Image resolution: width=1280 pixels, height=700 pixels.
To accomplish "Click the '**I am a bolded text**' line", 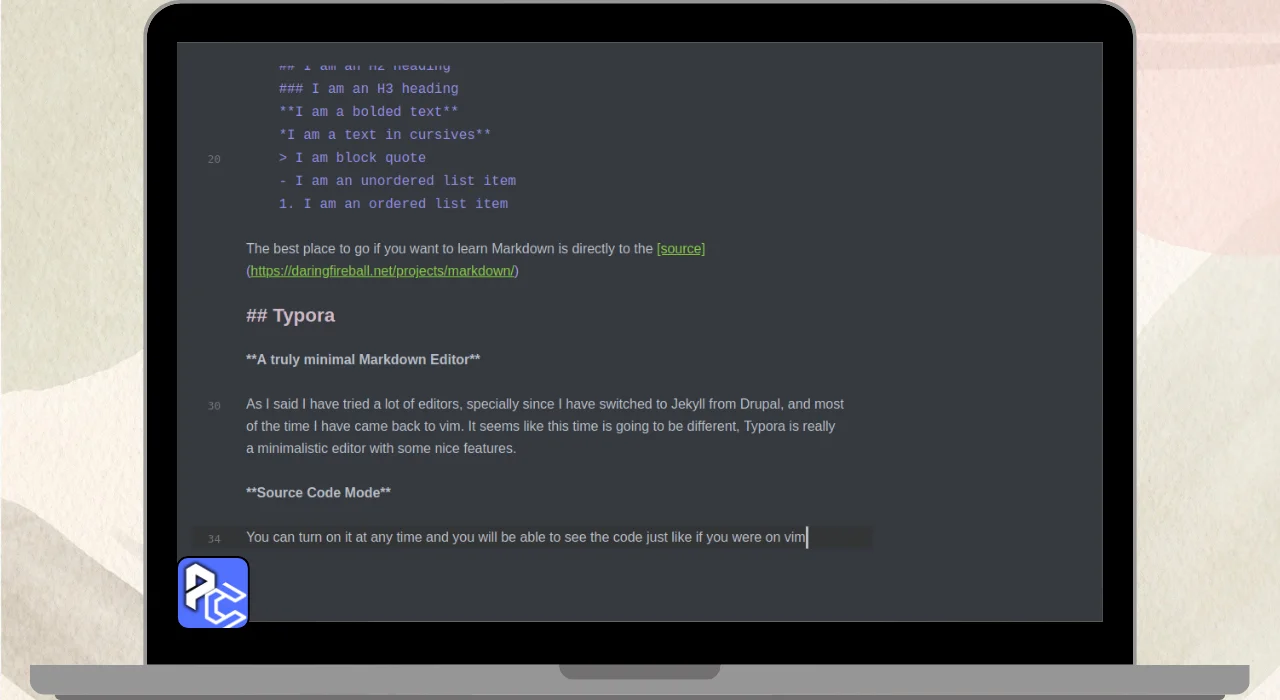I will click(x=368, y=112).
